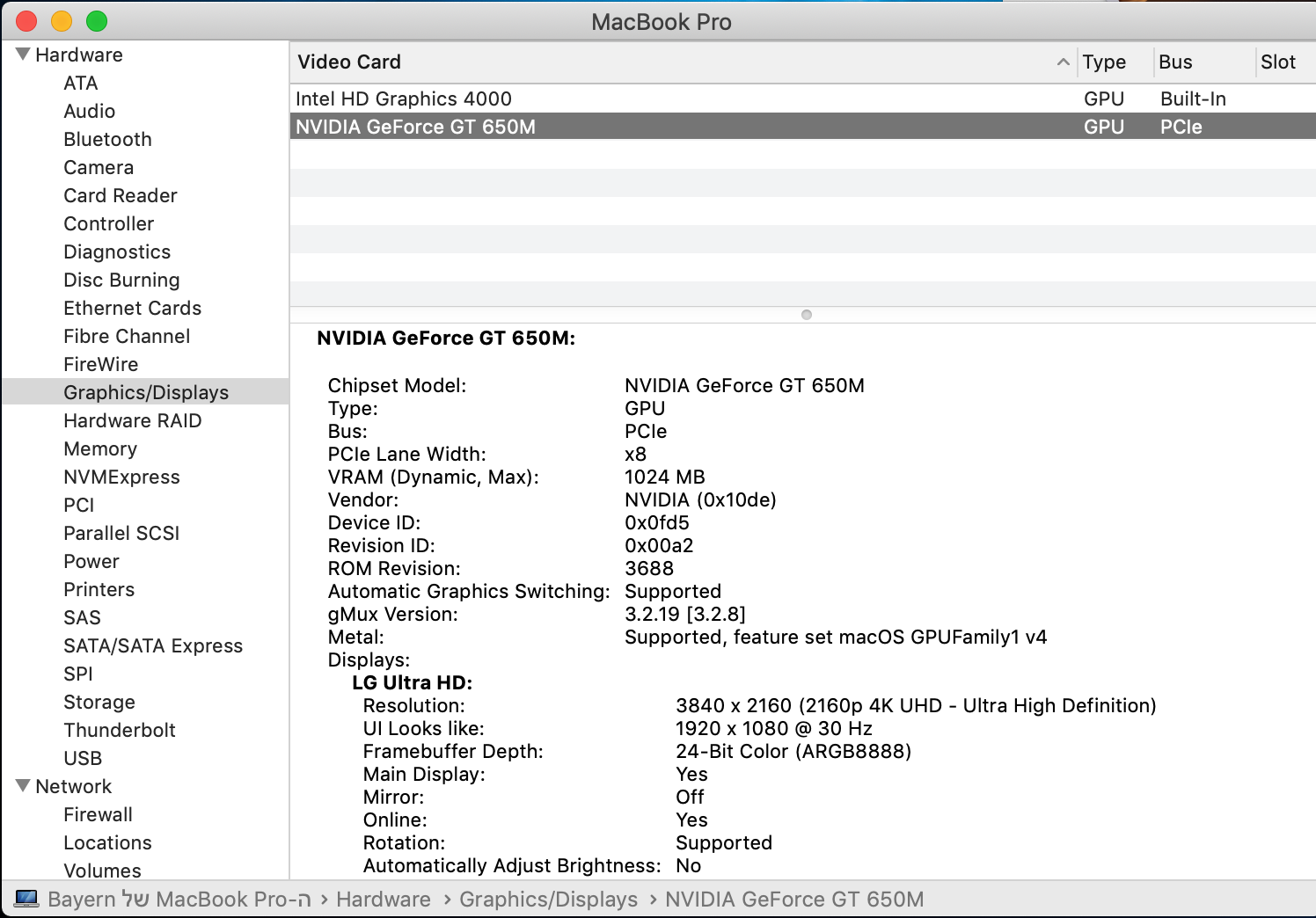Click the 1024 MB VRAM value
Image resolution: width=1316 pixels, height=918 pixels.
665,477
